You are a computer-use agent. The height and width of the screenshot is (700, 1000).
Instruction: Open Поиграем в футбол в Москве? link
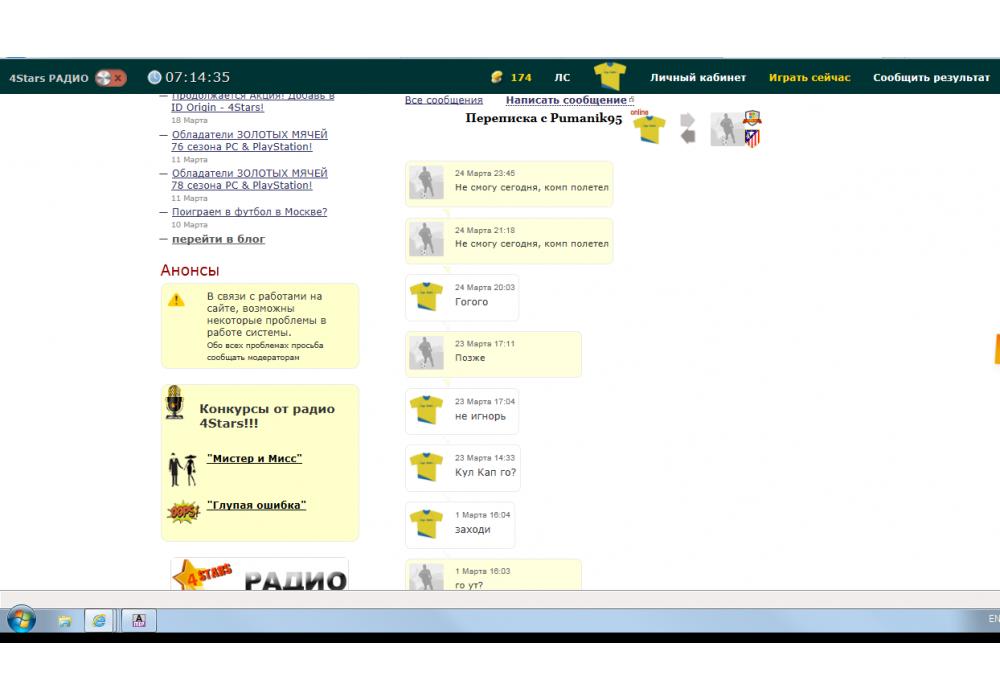tap(249, 212)
